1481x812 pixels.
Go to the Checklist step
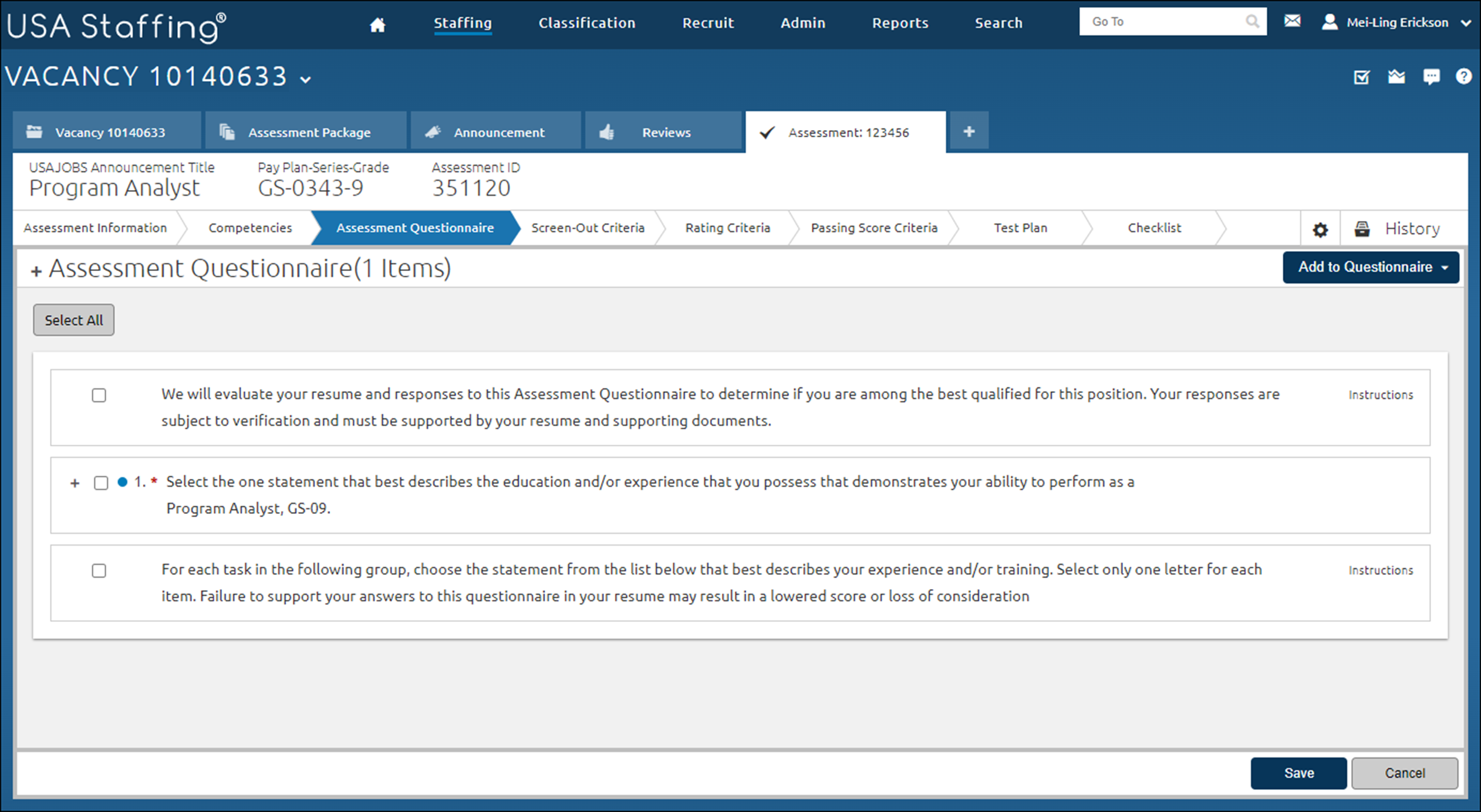1154,228
